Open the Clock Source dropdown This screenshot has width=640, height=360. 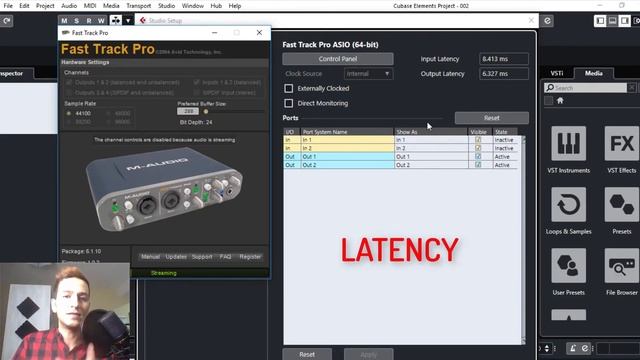click(369, 74)
